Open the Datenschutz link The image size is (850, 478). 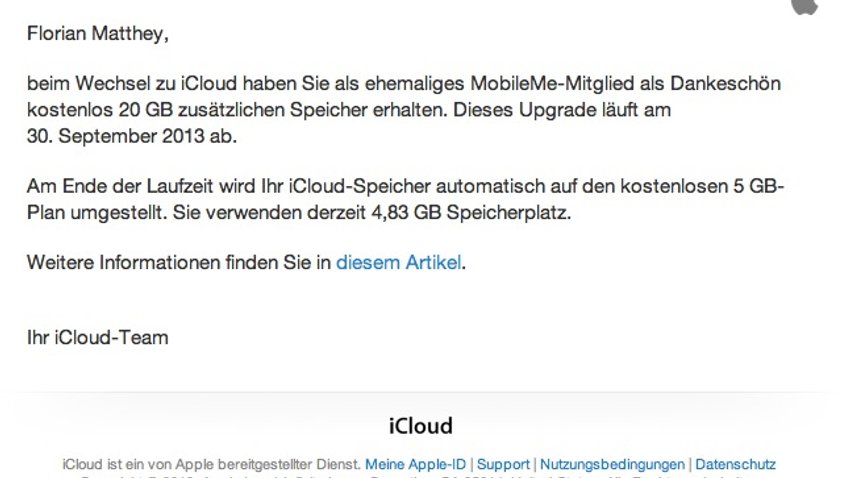point(735,464)
